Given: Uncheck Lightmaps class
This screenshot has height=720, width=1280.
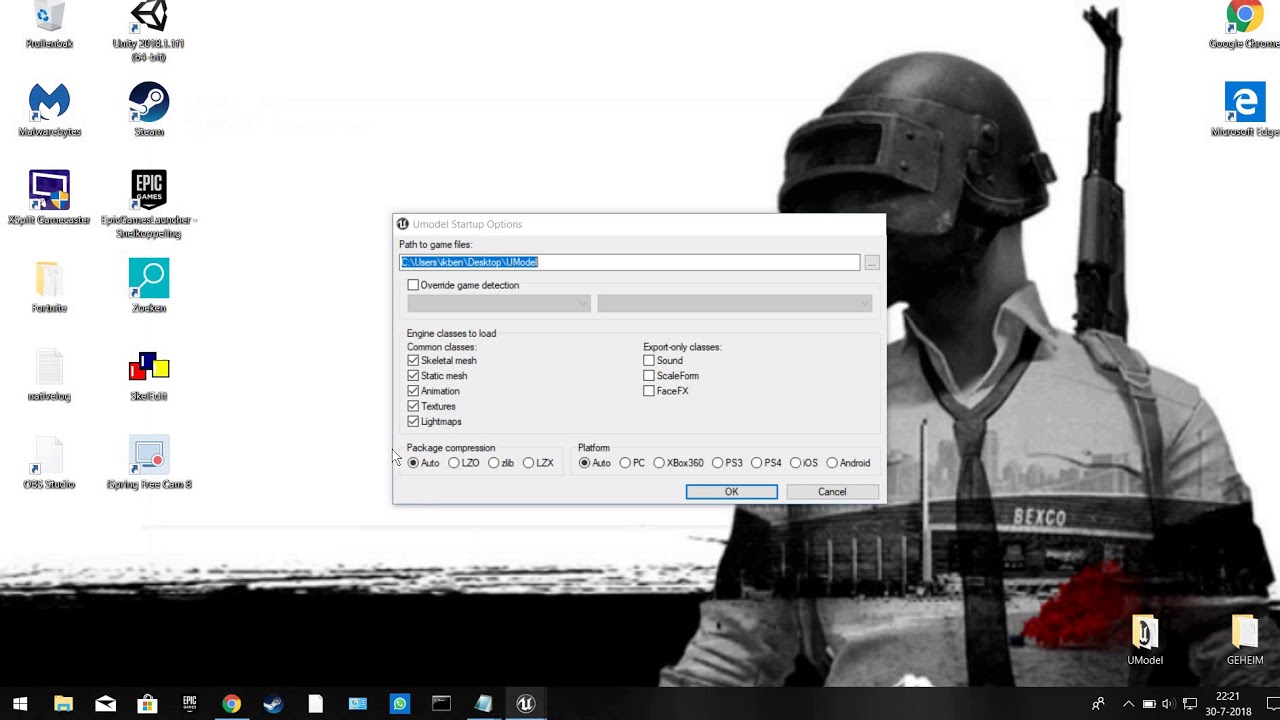Looking at the screenshot, I should click(x=413, y=422).
